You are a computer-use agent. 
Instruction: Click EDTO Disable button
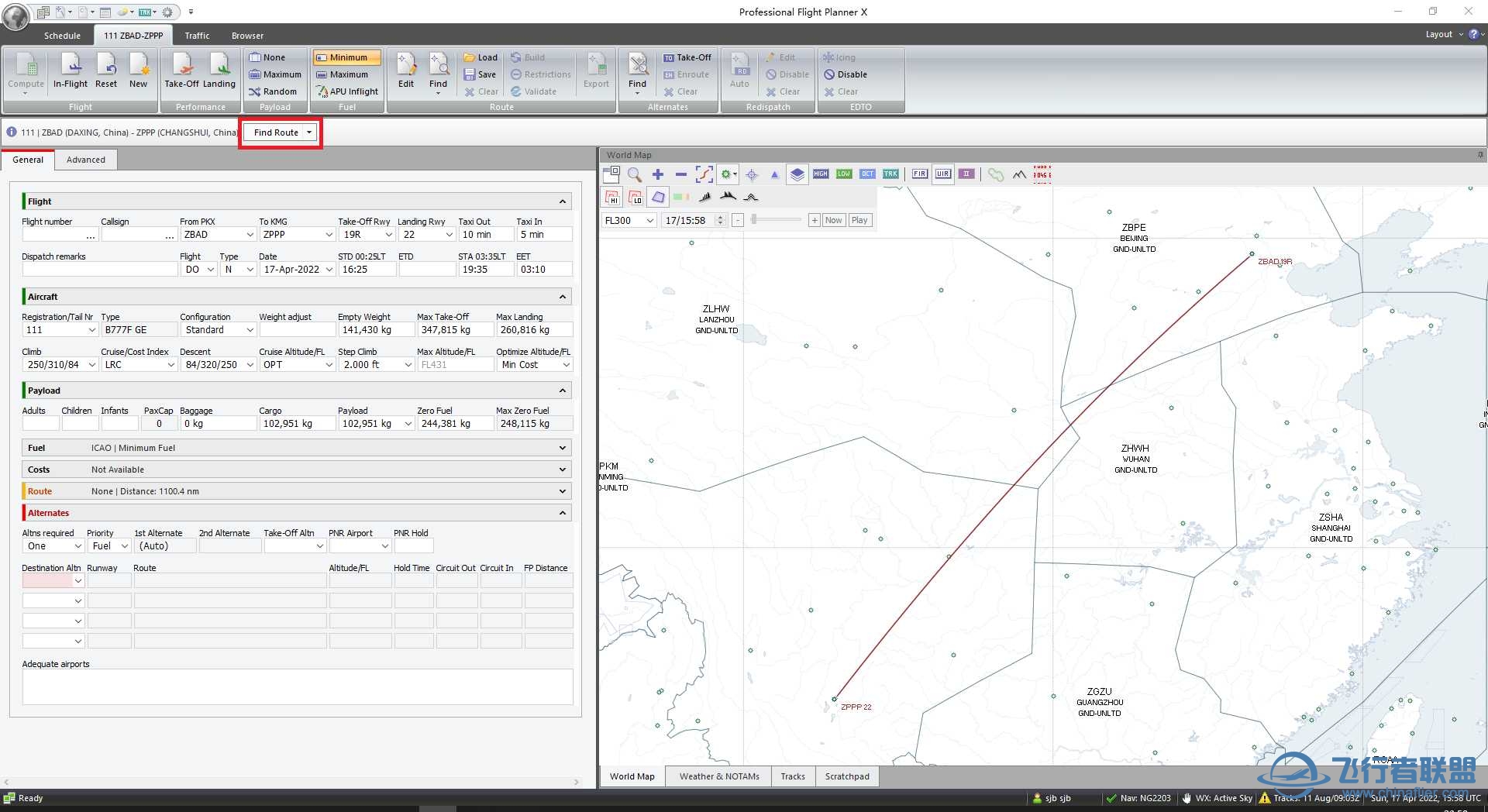846,74
